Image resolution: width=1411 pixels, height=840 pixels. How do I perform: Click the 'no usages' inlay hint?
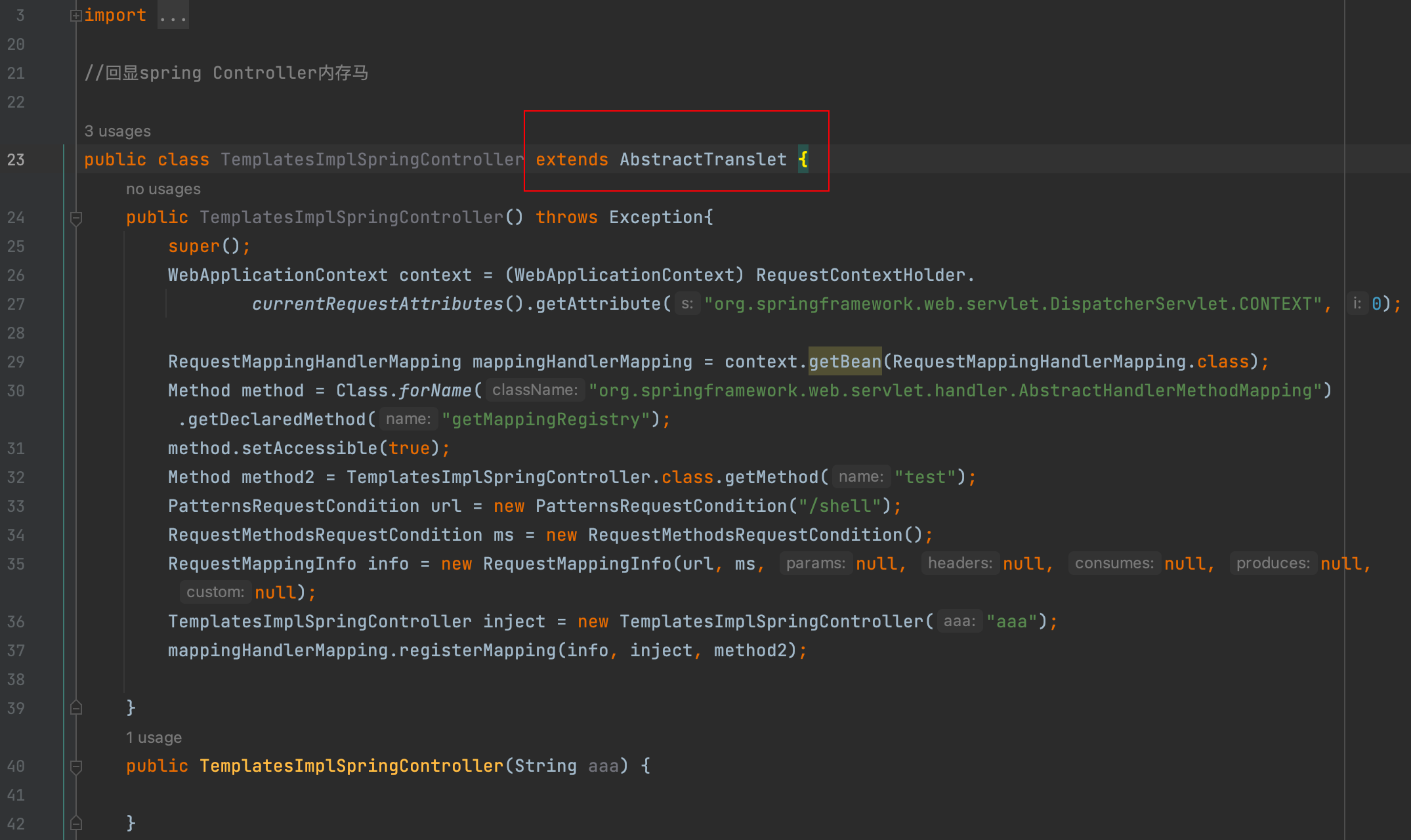(163, 189)
